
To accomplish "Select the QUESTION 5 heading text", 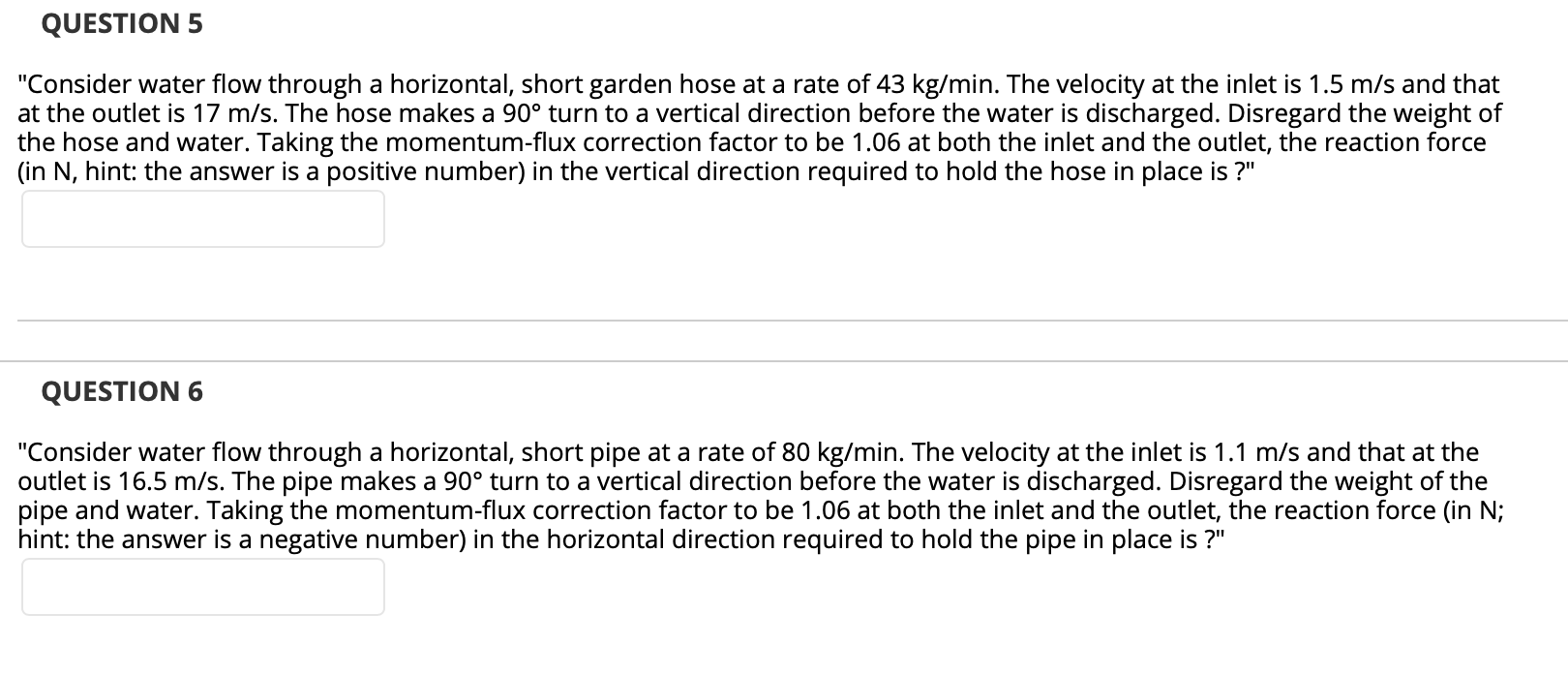I will [120, 23].
